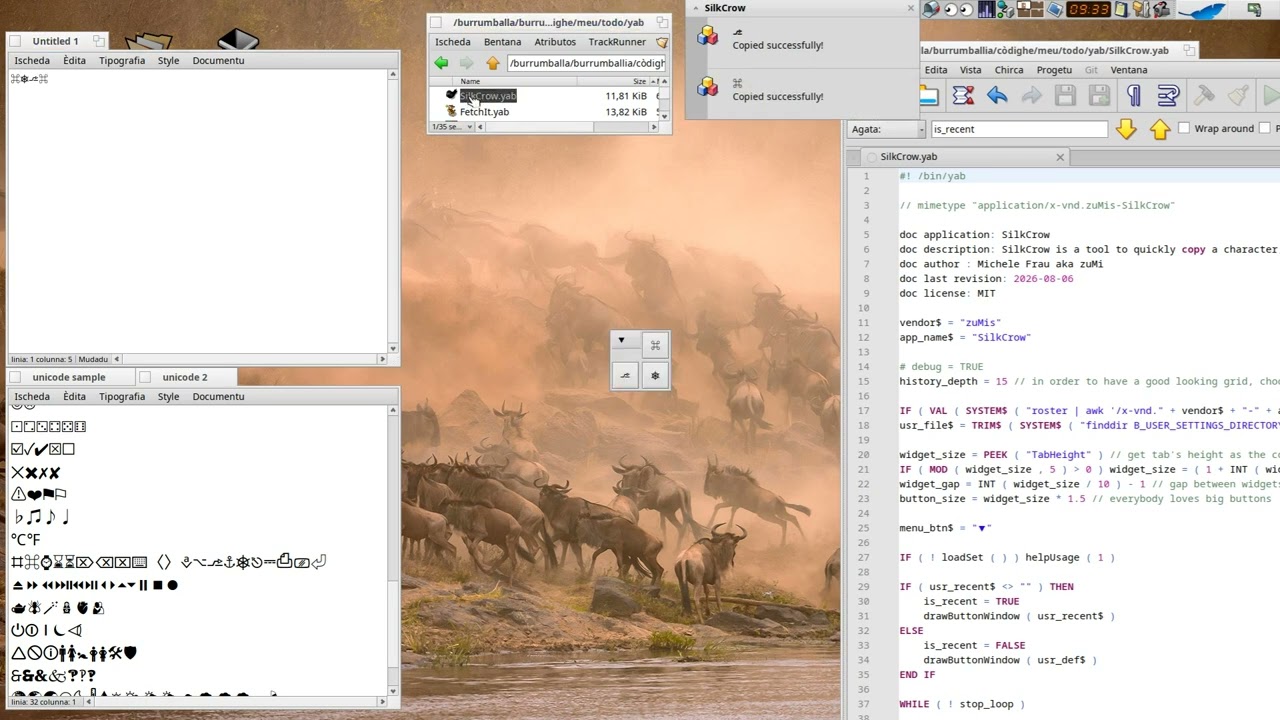
Task: Close the SilkCrow.yab editor tab
Action: pyautogui.click(x=1060, y=157)
